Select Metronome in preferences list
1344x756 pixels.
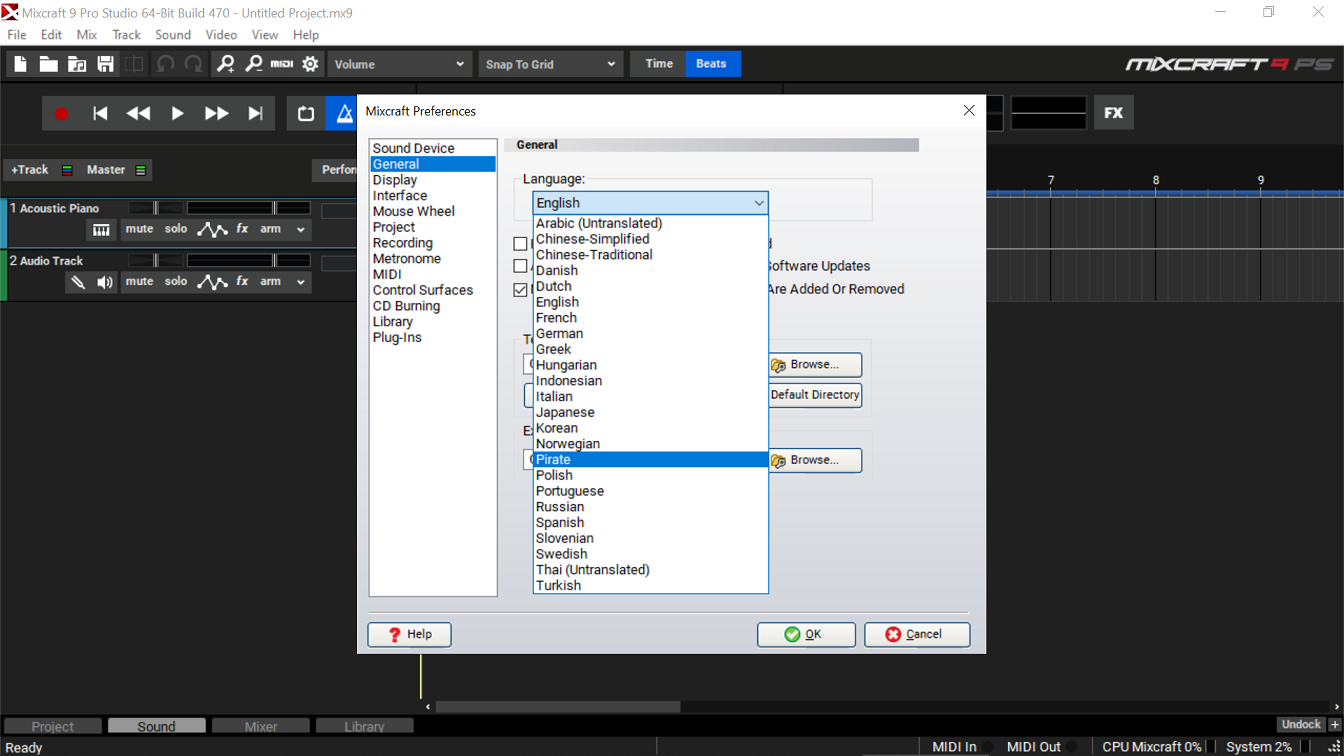pos(433,259)
